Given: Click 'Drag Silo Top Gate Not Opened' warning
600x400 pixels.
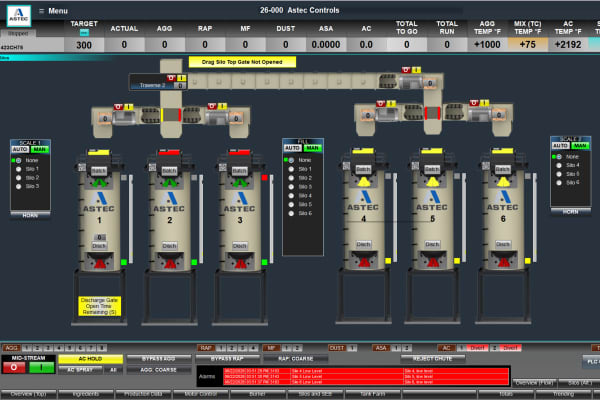Looking at the screenshot, I should [x=242, y=62].
